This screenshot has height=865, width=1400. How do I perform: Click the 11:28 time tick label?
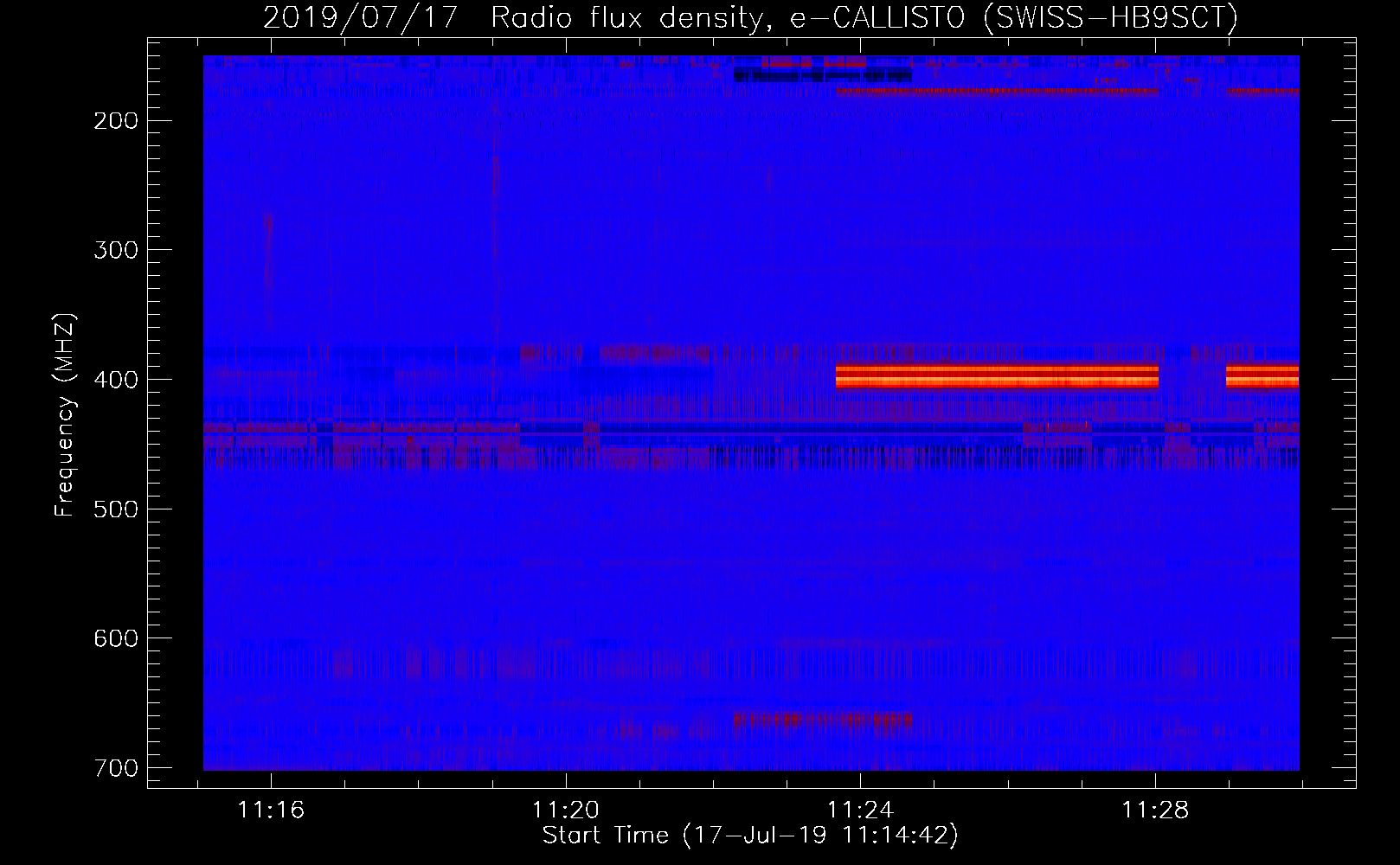point(1155,811)
